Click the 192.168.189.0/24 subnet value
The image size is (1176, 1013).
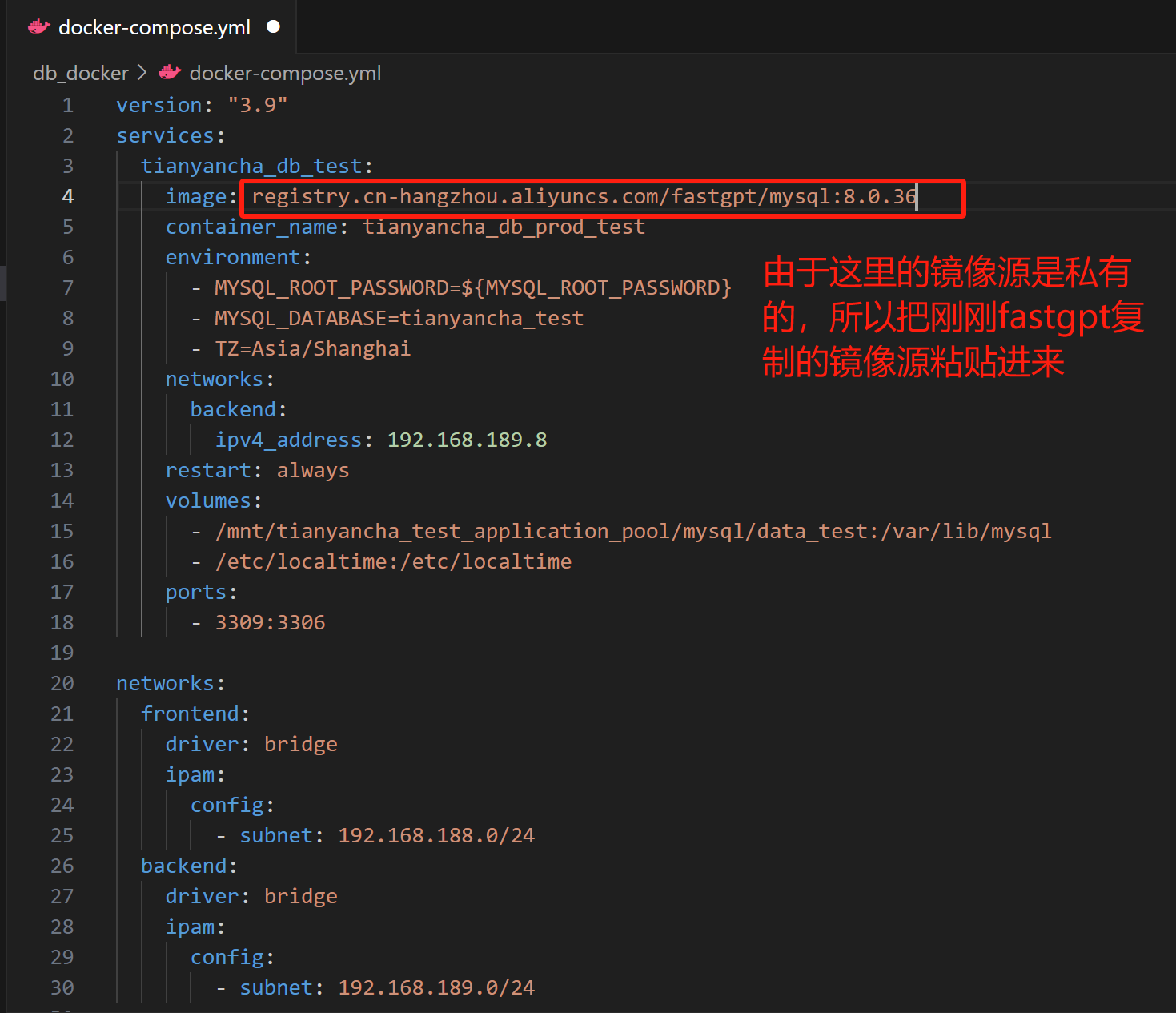click(436, 987)
